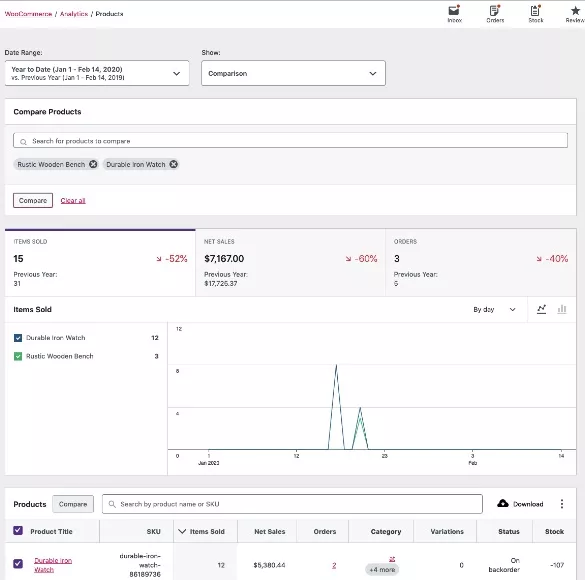The height and width of the screenshot is (580, 585).
Task: Click the Download label text
Action: (x=528, y=504)
